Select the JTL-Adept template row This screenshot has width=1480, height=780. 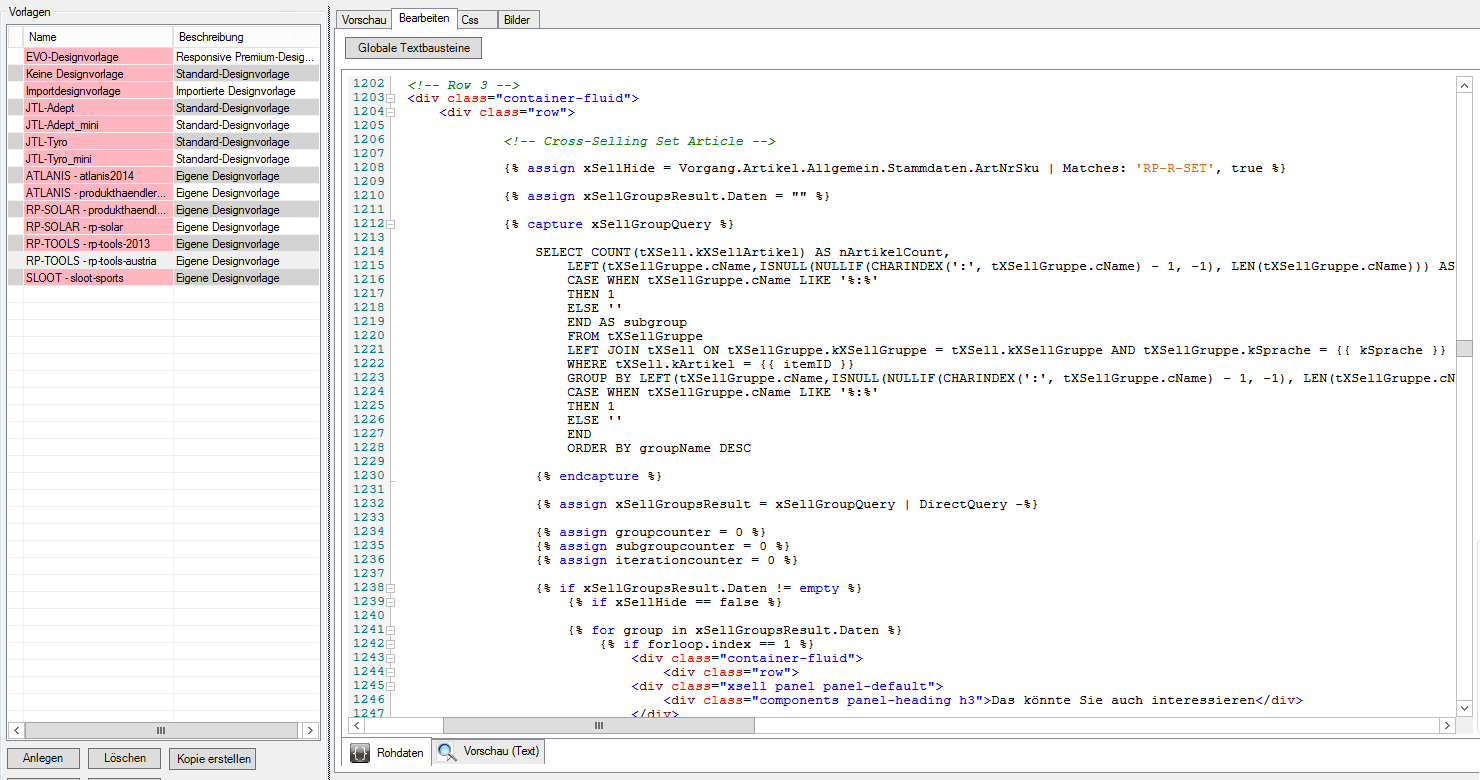[x=164, y=108]
